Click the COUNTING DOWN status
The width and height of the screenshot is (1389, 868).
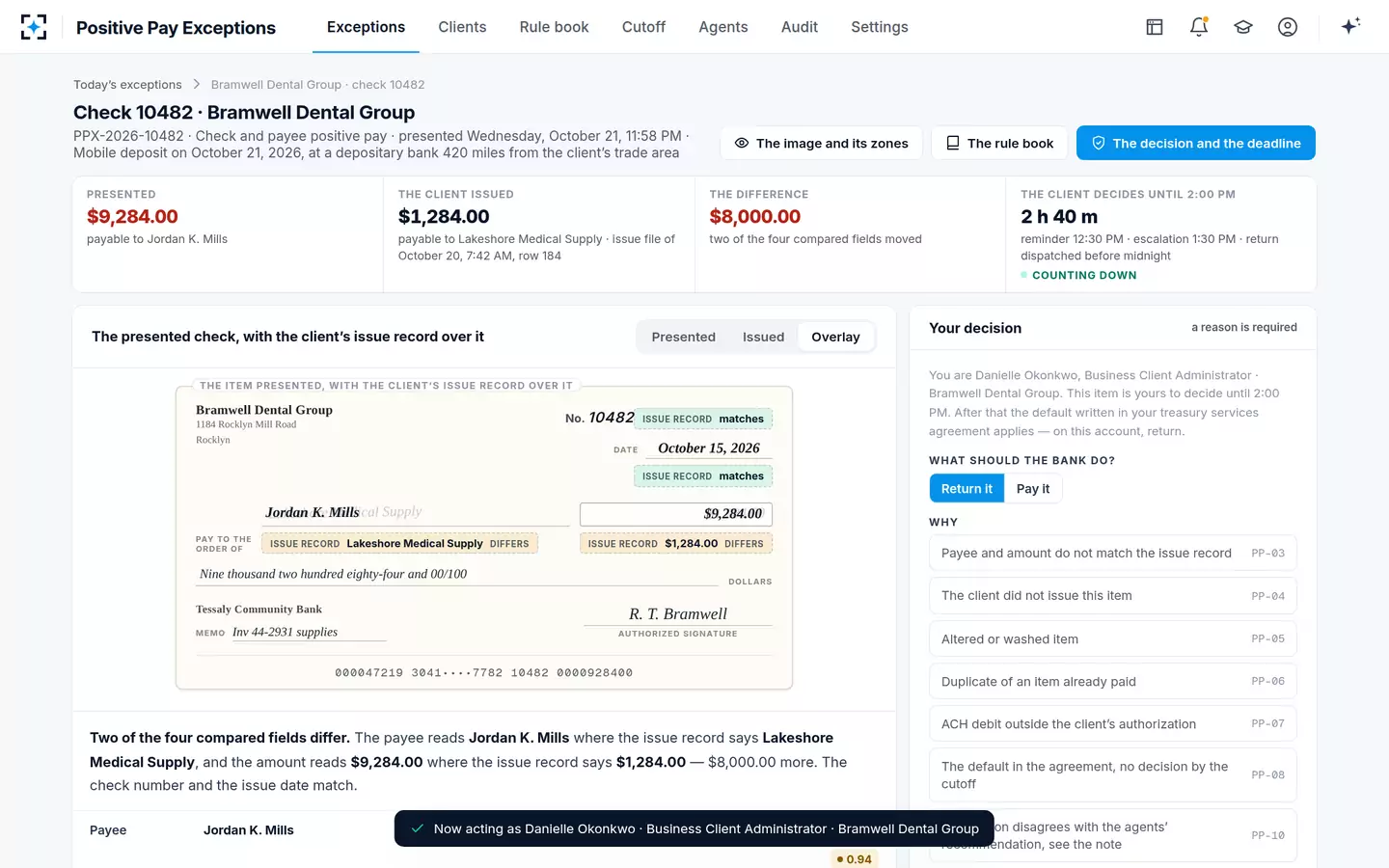click(1078, 275)
